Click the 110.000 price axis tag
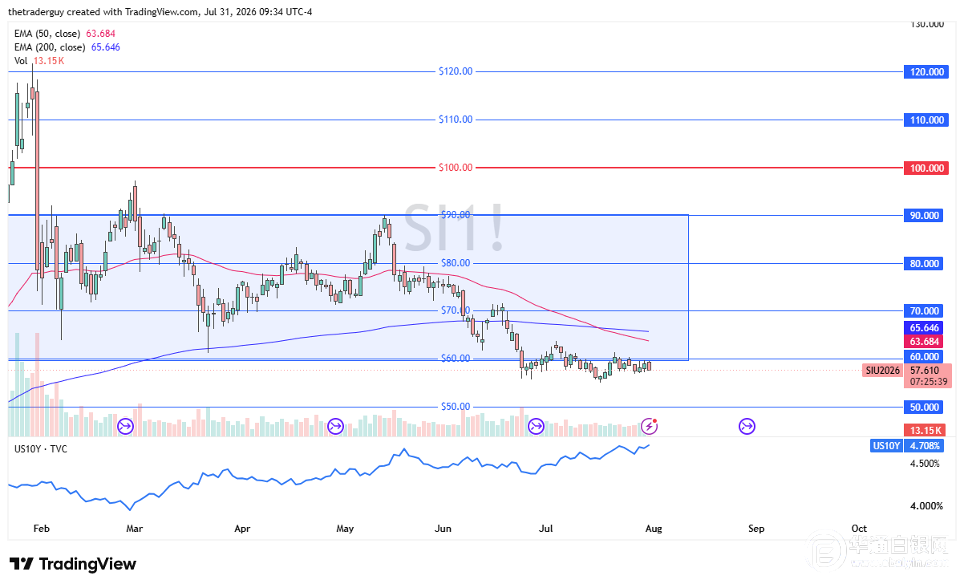Viewport: 964px width, 588px height. coord(926,120)
